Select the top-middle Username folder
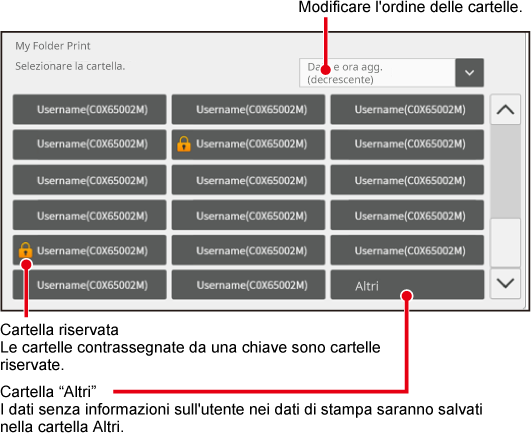This screenshot has width=531, height=433. (248, 109)
